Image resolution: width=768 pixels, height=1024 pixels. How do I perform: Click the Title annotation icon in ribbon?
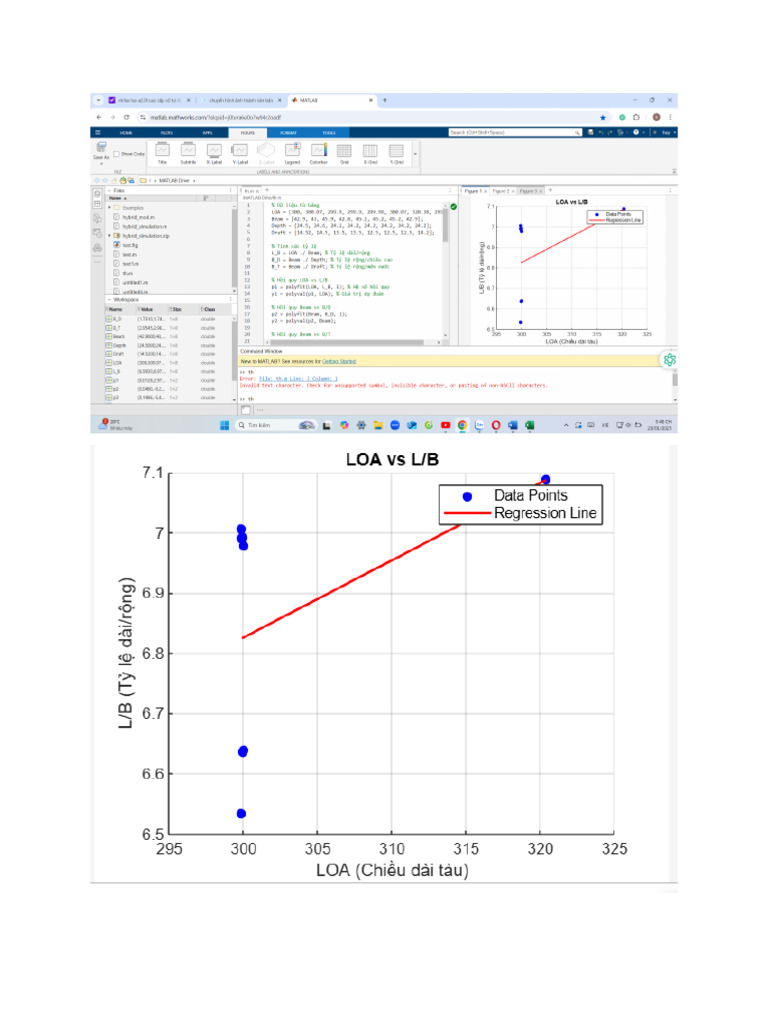pos(162,151)
